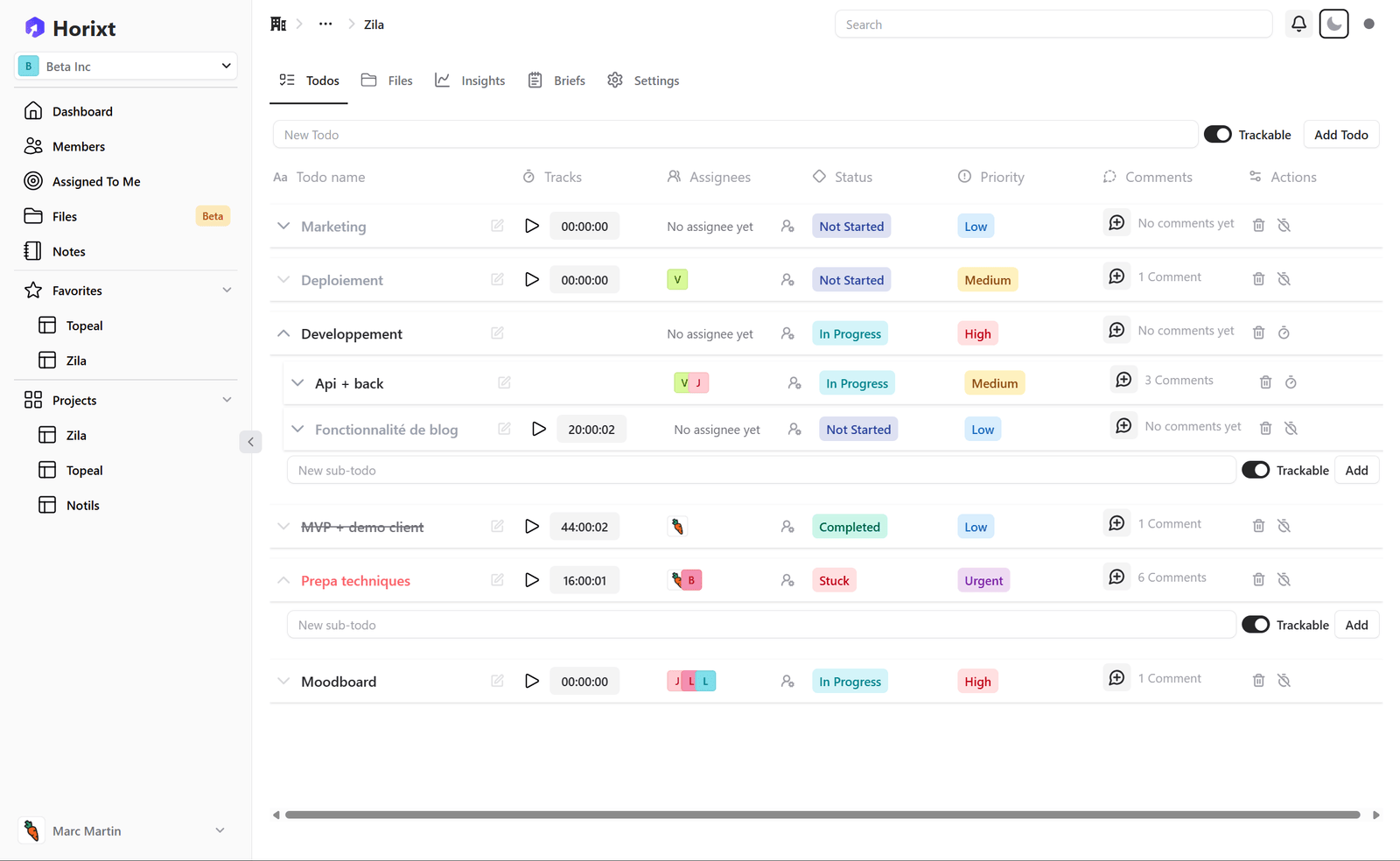Collapse the Developpement todo row
This screenshot has height=861, width=1400.
(x=283, y=333)
